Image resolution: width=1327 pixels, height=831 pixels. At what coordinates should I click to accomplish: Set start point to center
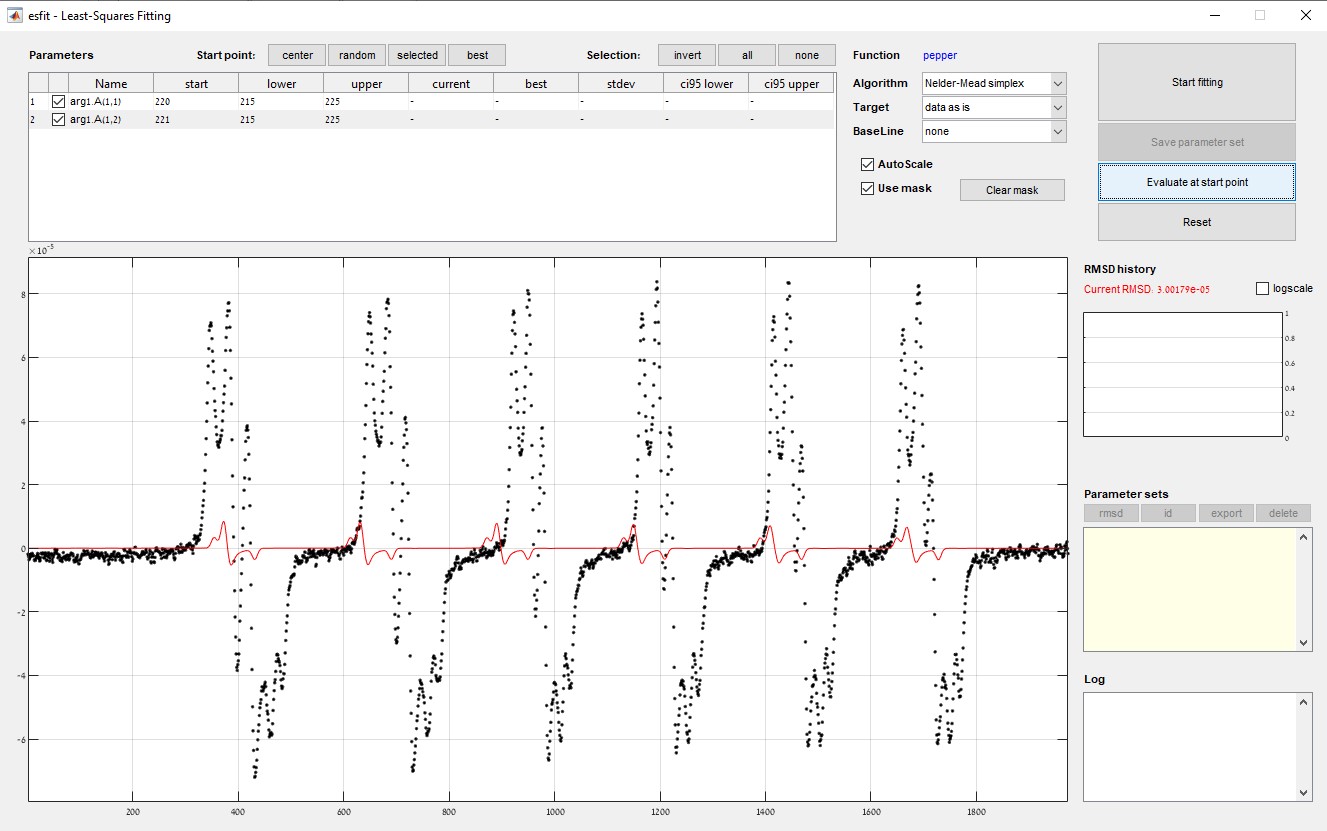coord(297,55)
